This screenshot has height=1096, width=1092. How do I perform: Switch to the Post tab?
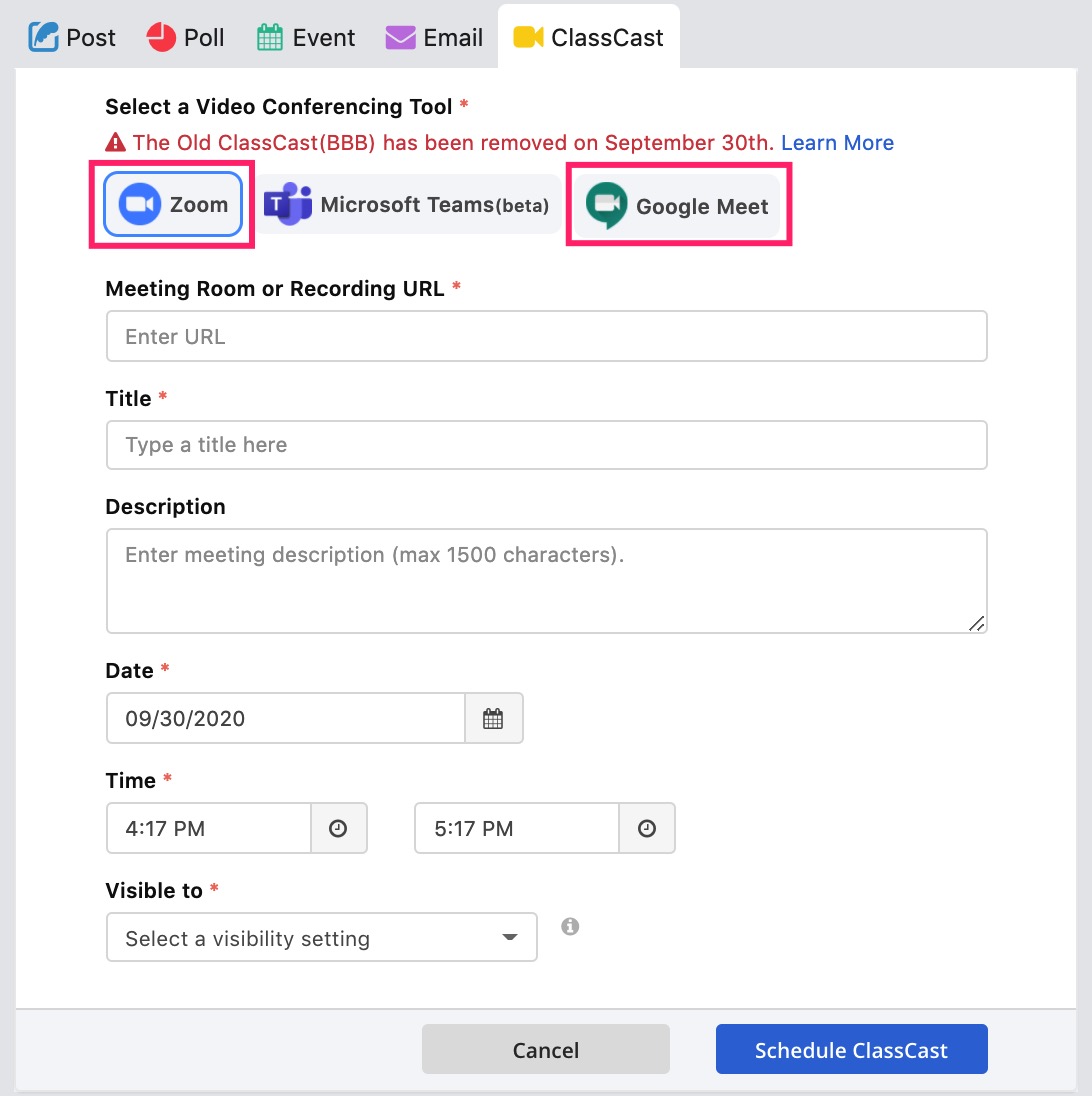click(x=72, y=37)
